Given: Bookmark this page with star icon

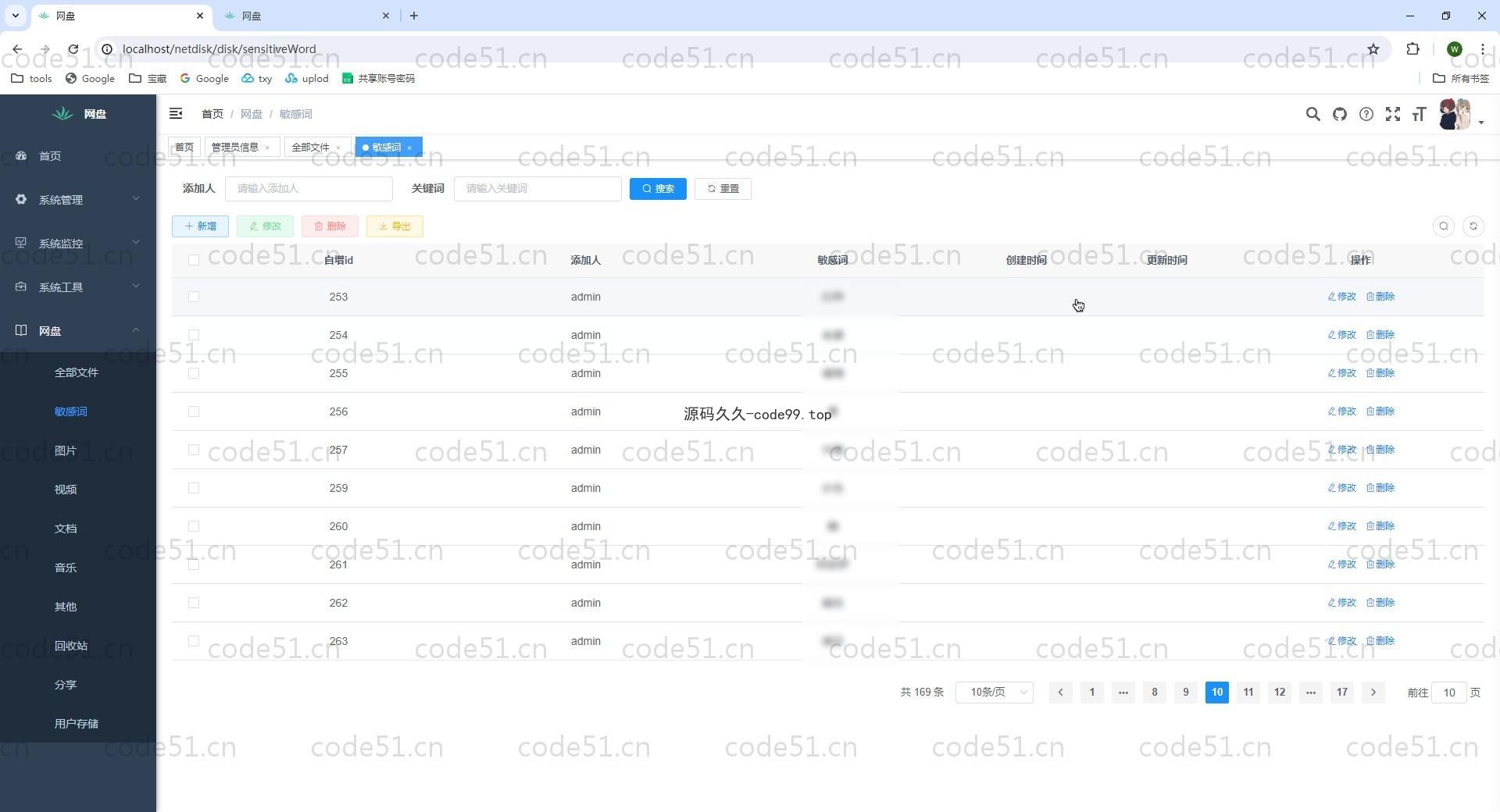Looking at the screenshot, I should (x=1373, y=49).
